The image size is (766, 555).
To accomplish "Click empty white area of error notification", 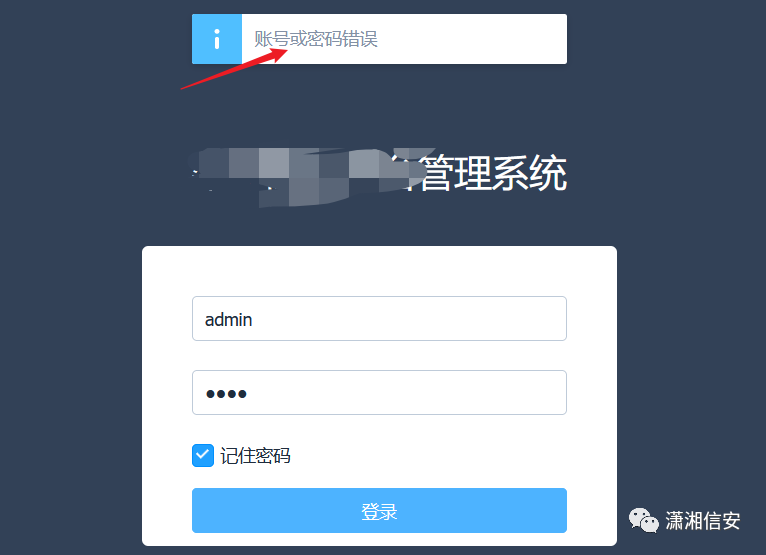I will 469,39.
